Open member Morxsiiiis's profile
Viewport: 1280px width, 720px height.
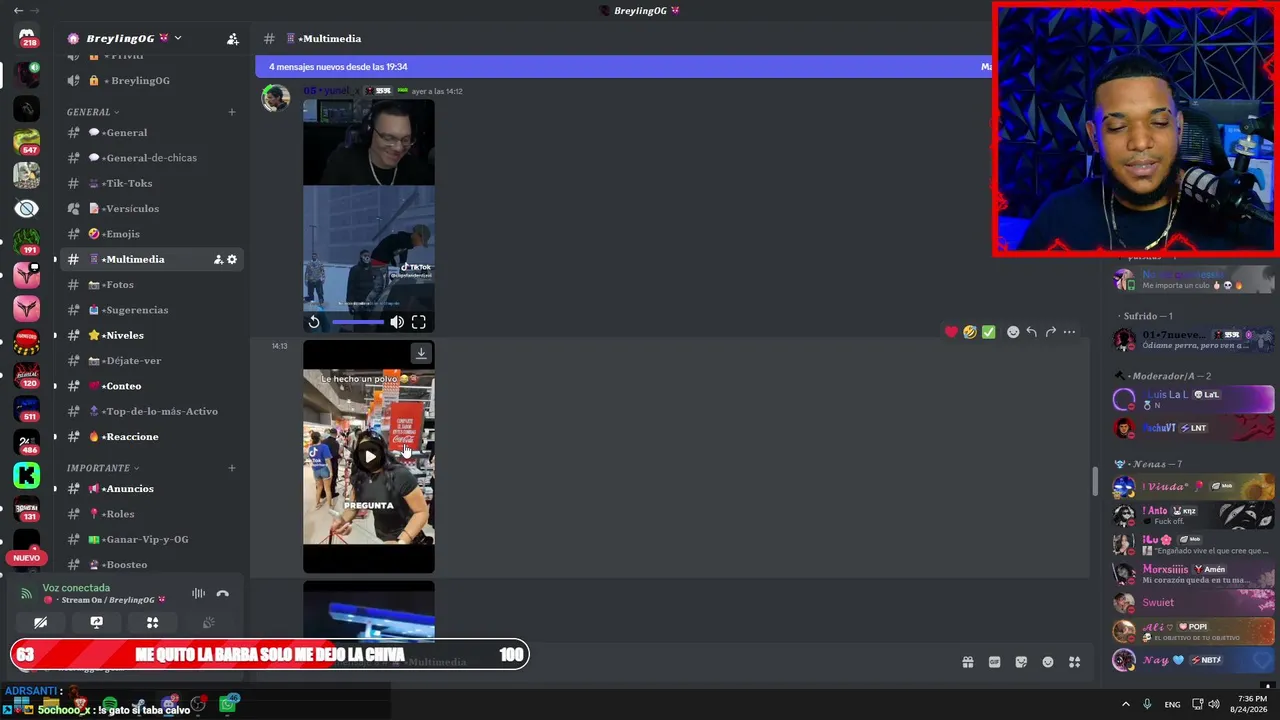point(1193,574)
